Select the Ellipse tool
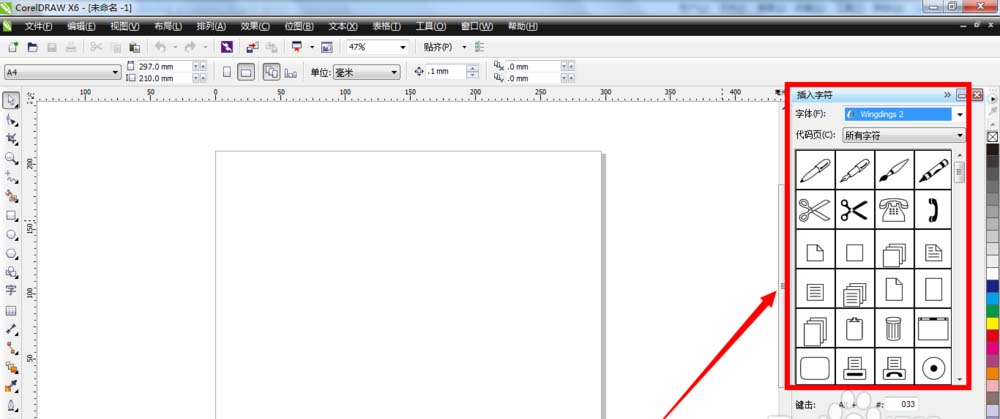This screenshot has height=419, width=1000. (x=11, y=235)
